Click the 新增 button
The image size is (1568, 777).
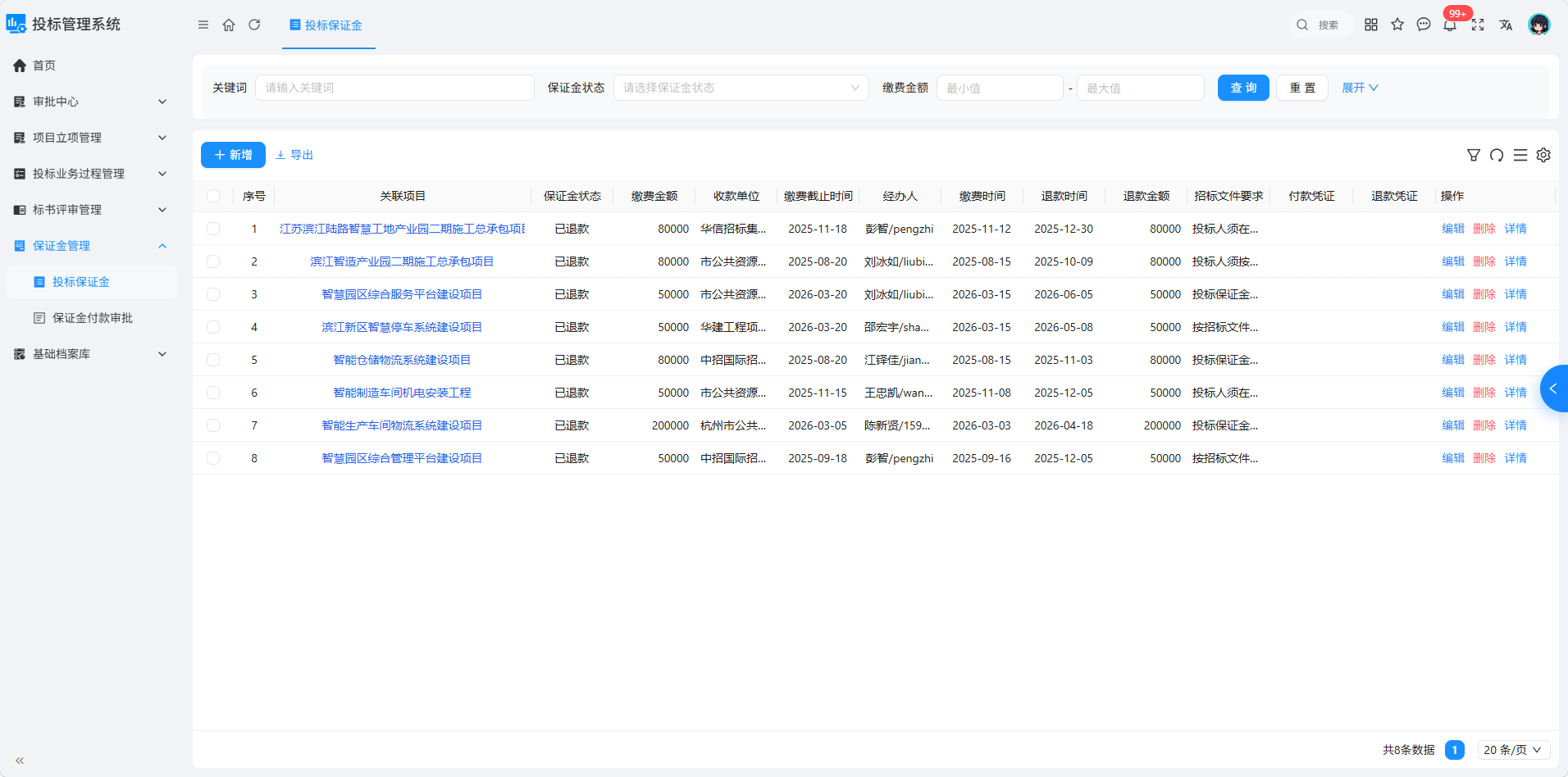233,155
